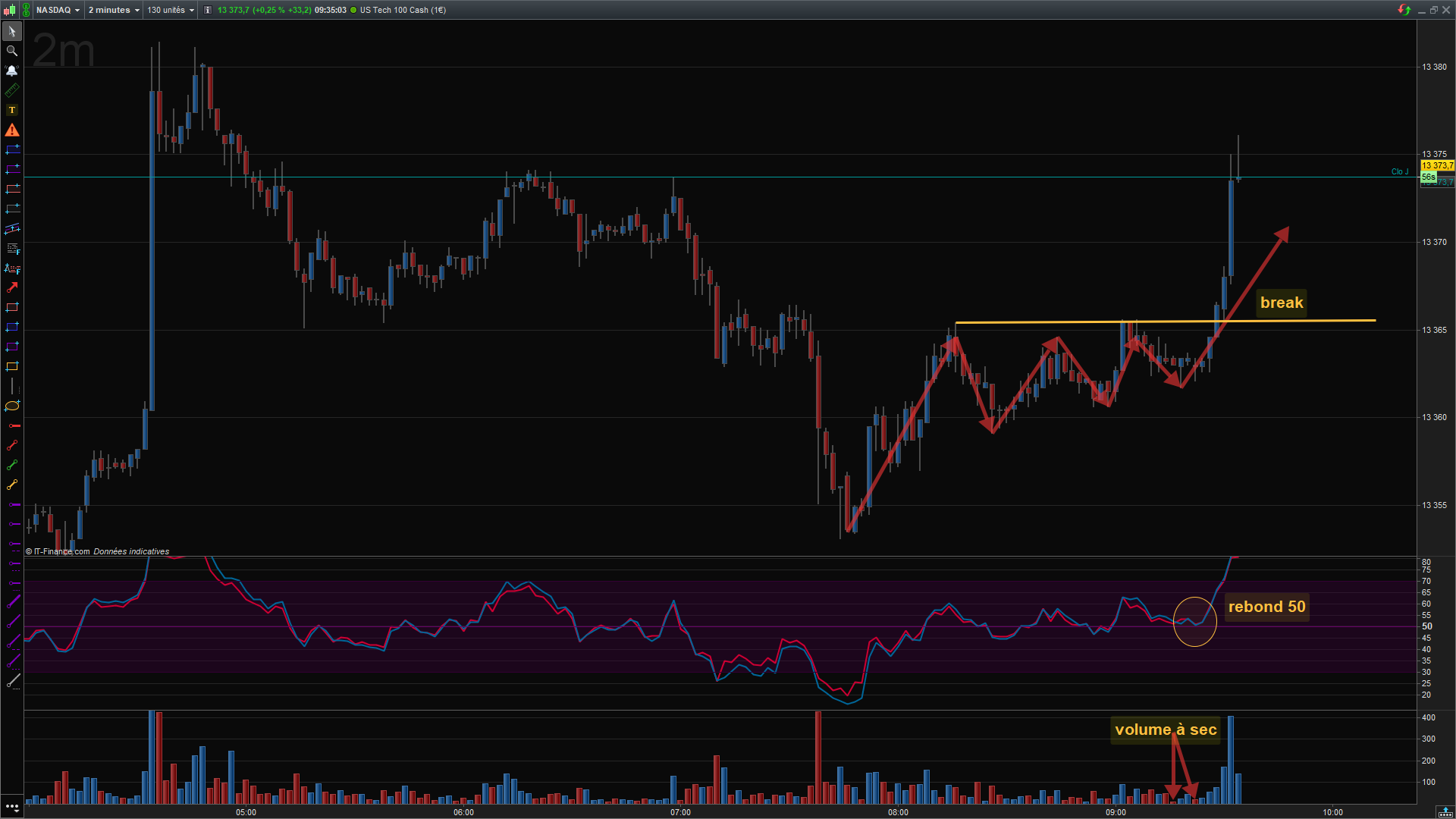The image size is (1456, 819).
Task: Click the current price tag 13 373,7
Action: (1437, 165)
